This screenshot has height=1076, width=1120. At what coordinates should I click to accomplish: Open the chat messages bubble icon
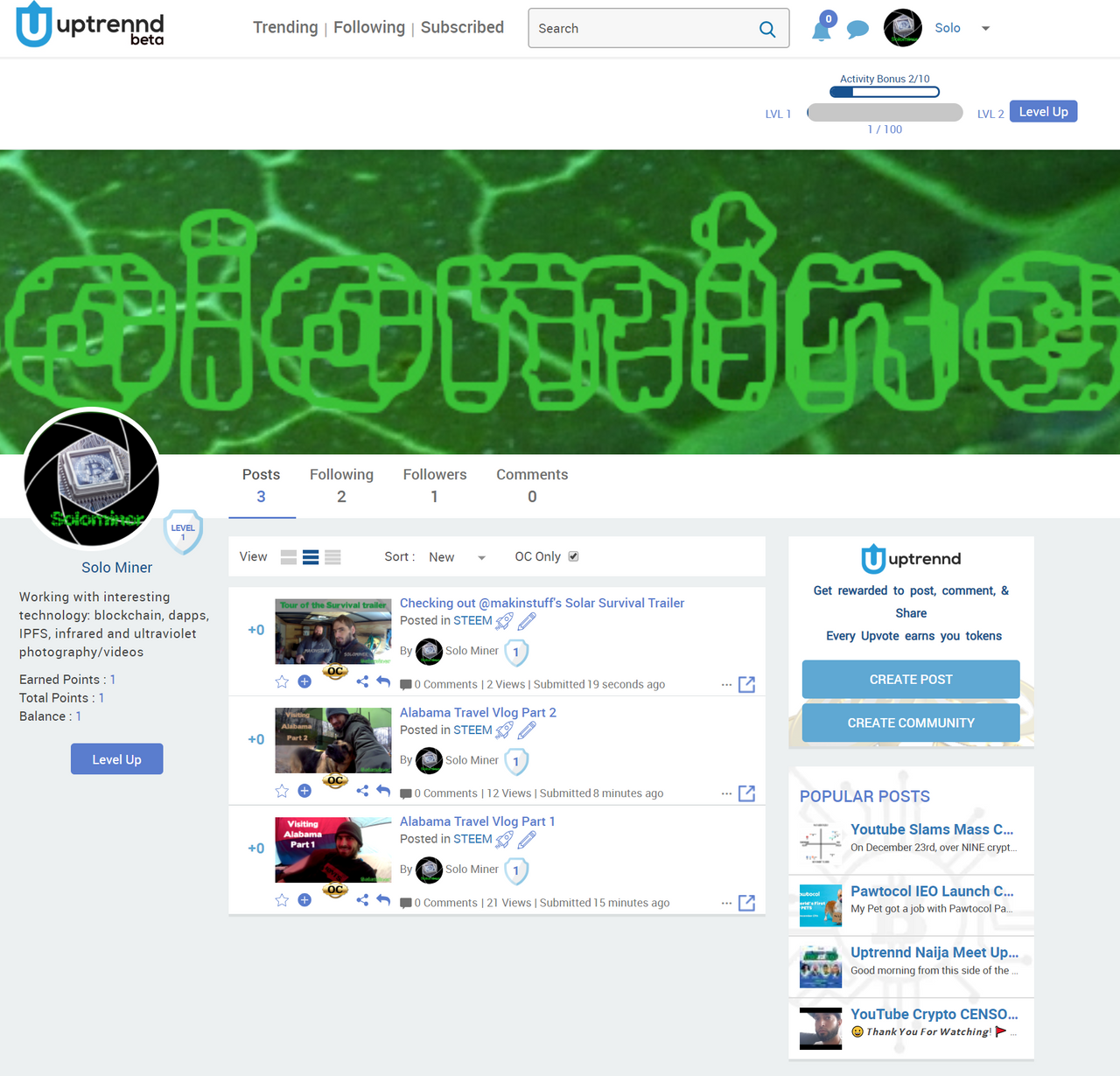point(857,30)
